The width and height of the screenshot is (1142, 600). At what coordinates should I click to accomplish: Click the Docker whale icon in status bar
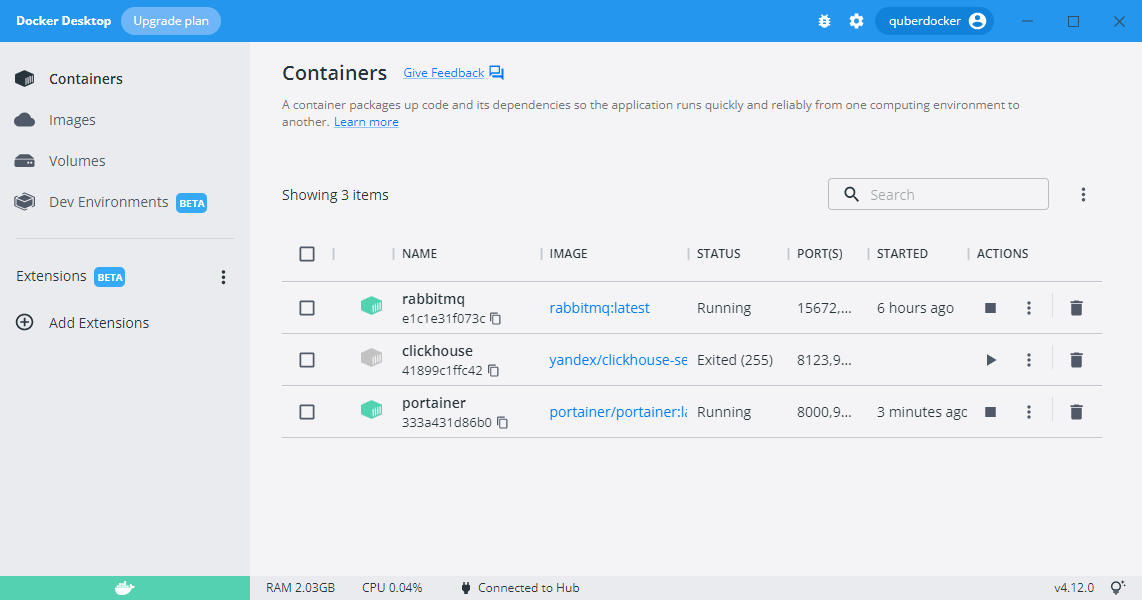(125, 588)
